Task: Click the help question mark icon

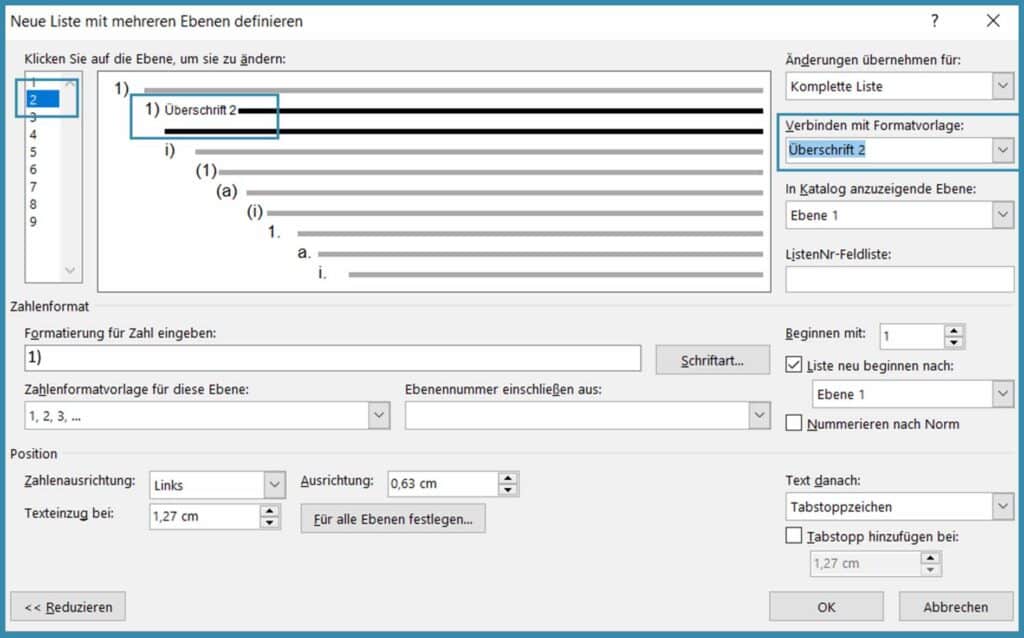Action: [934, 20]
